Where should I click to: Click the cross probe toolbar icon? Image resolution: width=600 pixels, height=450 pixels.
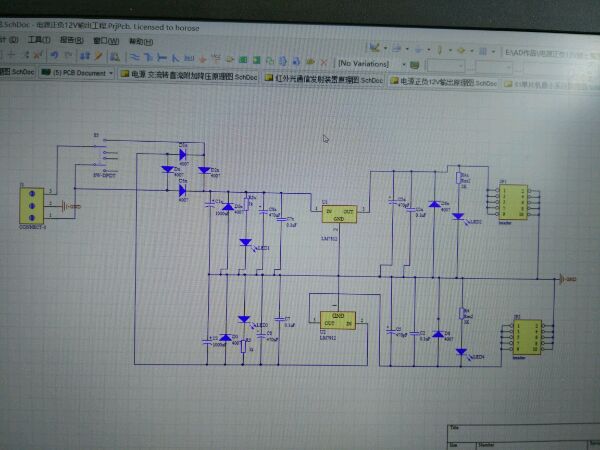85,56
